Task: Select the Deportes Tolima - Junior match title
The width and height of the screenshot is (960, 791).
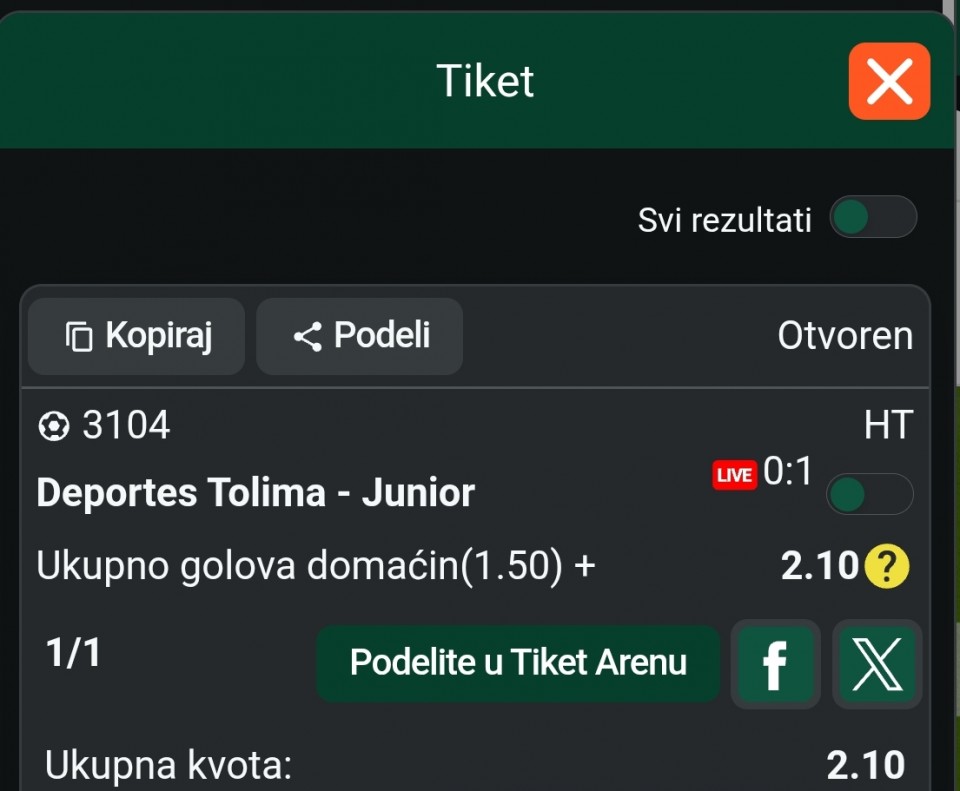Action: (x=255, y=493)
